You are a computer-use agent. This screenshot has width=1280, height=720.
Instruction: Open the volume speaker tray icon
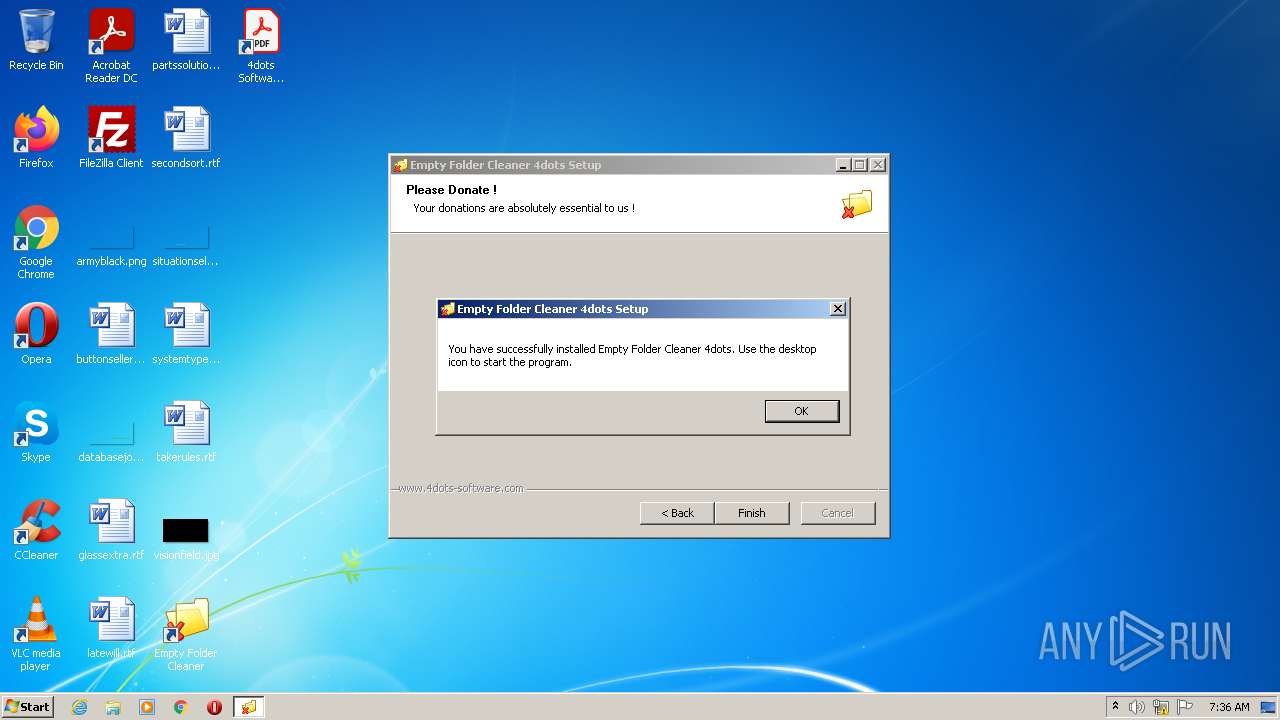(x=1137, y=707)
